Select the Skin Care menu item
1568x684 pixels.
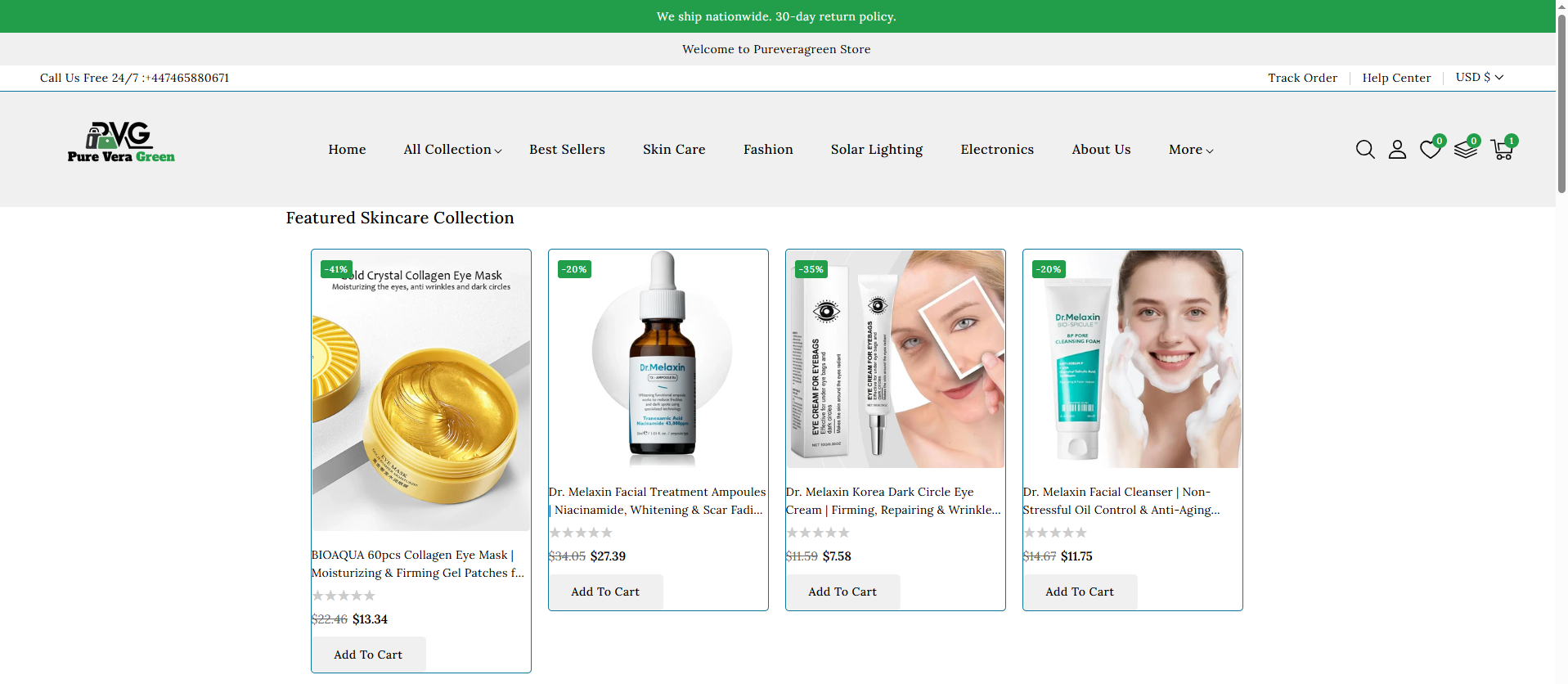pyautogui.click(x=674, y=150)
